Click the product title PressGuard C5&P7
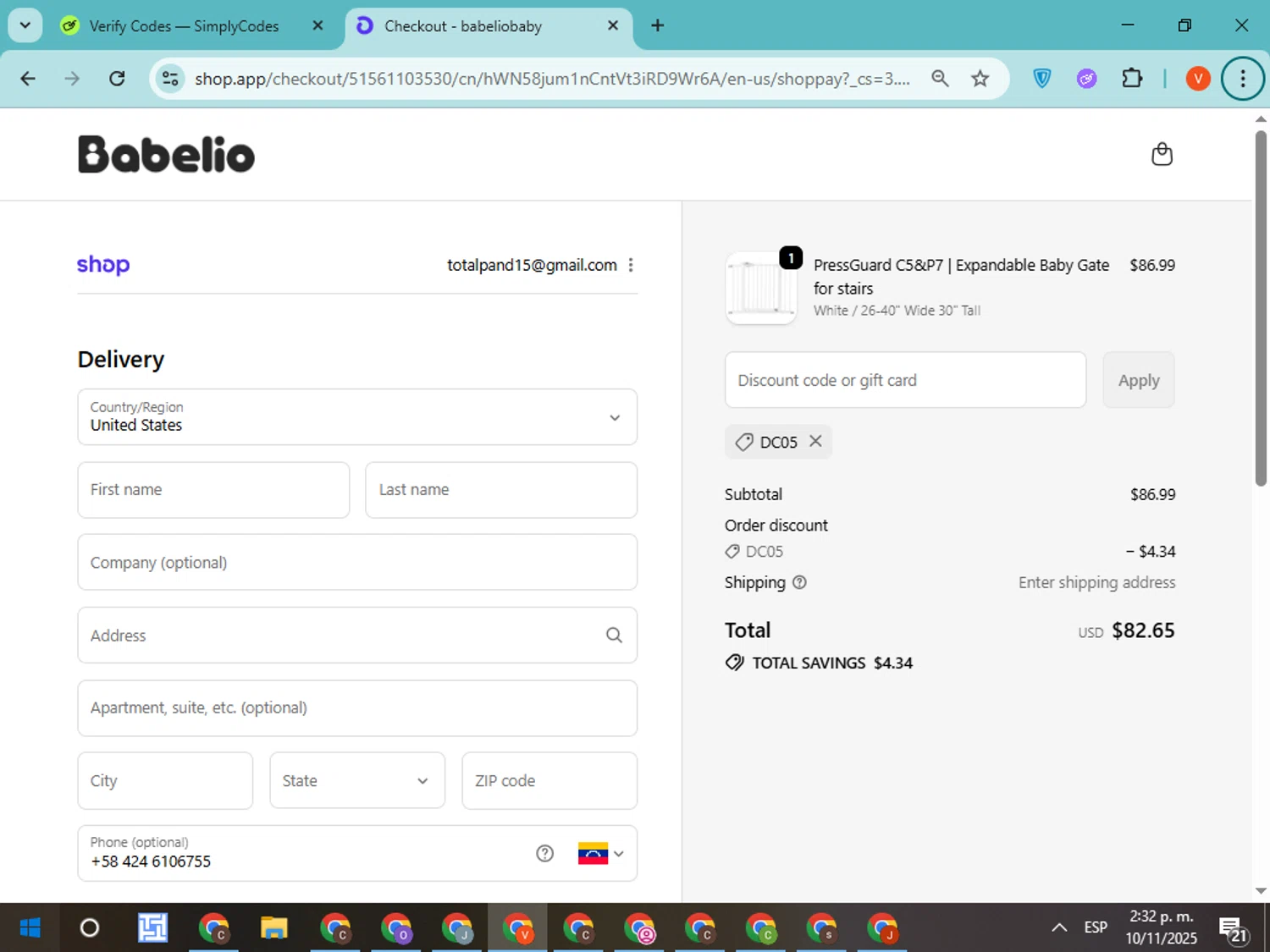 click(961, 277)
